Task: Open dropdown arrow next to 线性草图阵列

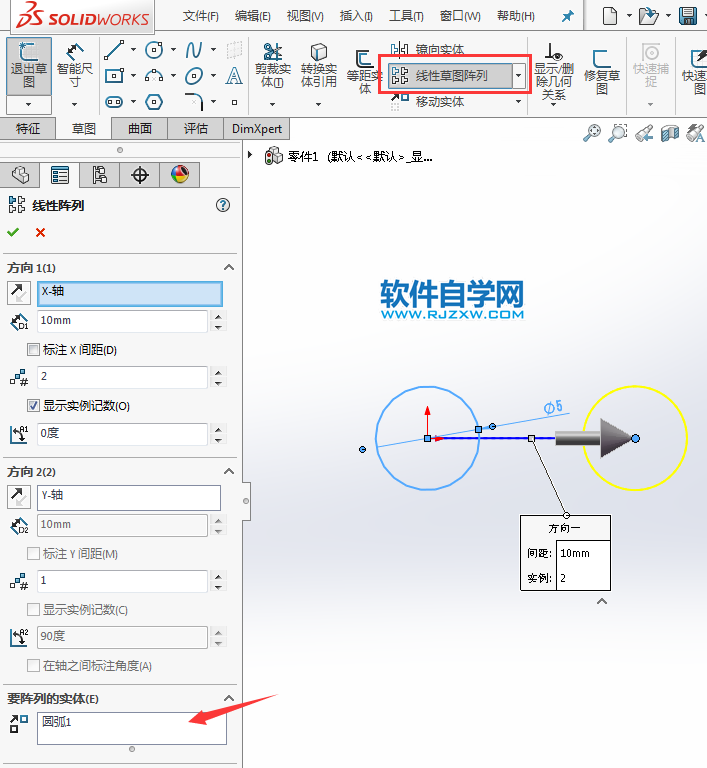Action: pos(519,76)
